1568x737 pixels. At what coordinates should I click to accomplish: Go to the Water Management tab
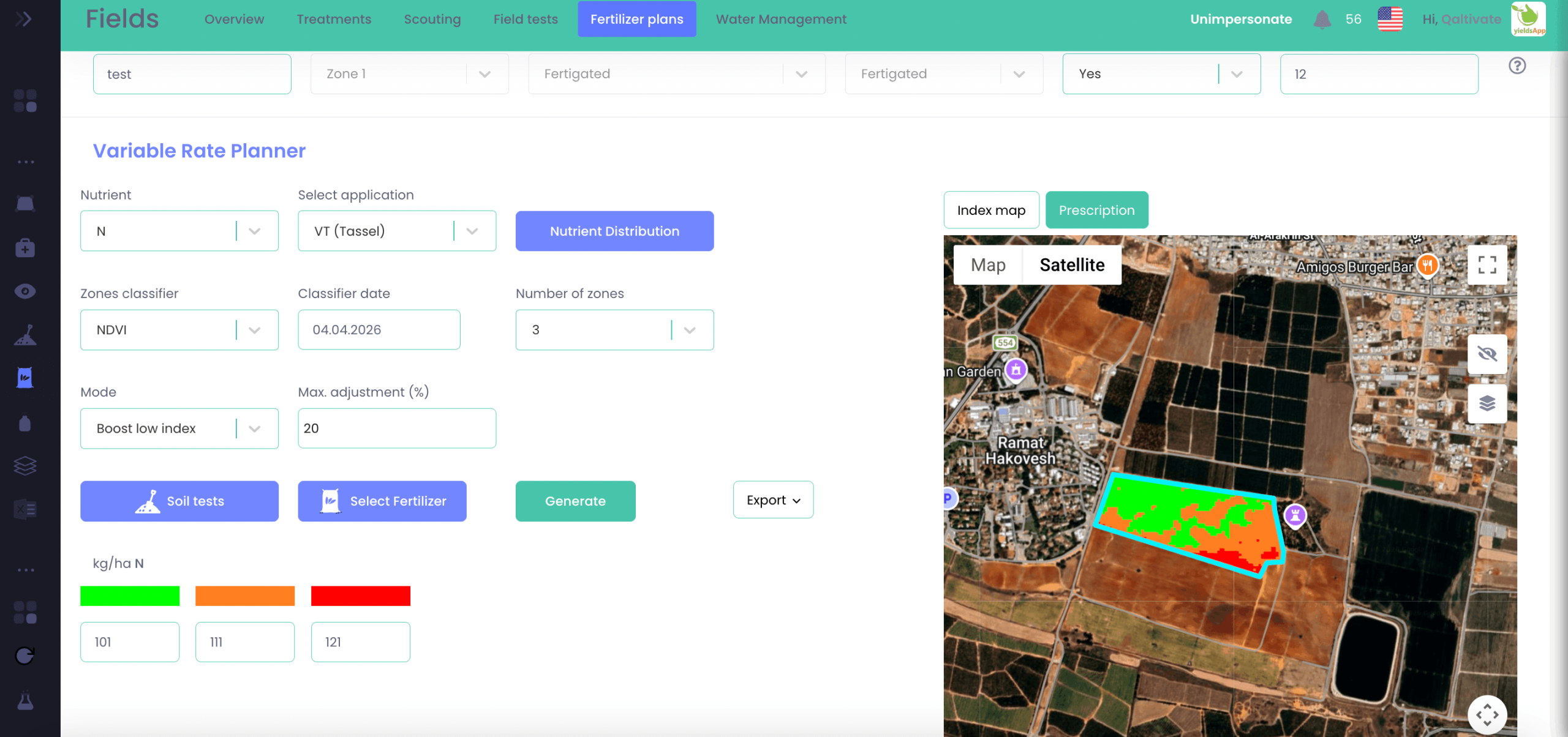coord(781,19)
